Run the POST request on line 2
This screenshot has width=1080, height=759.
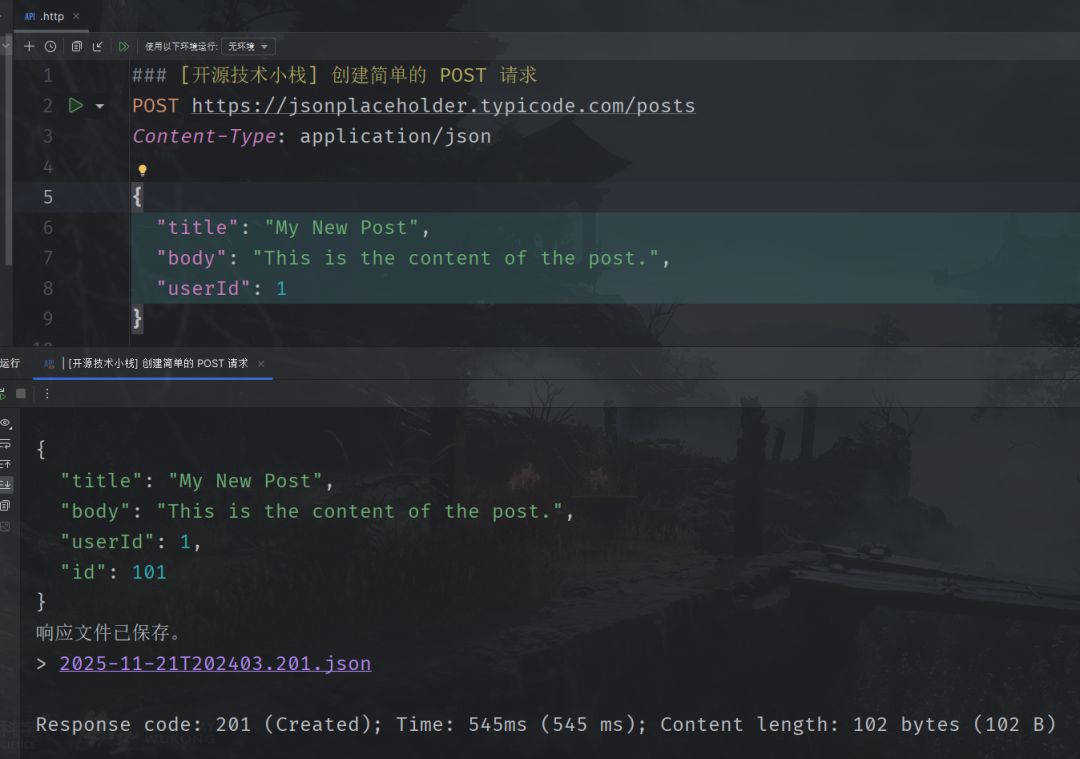[76, 105]
